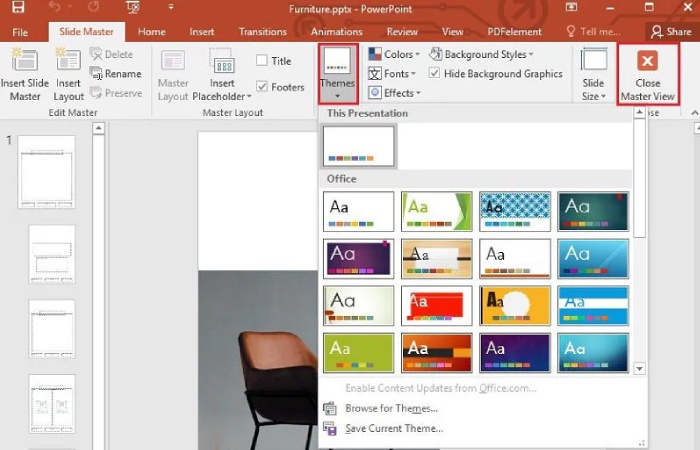Viewport: 700px width, 450px height.
Task: Select the wood-textured Organic theme
Action: tap(437, 258)
